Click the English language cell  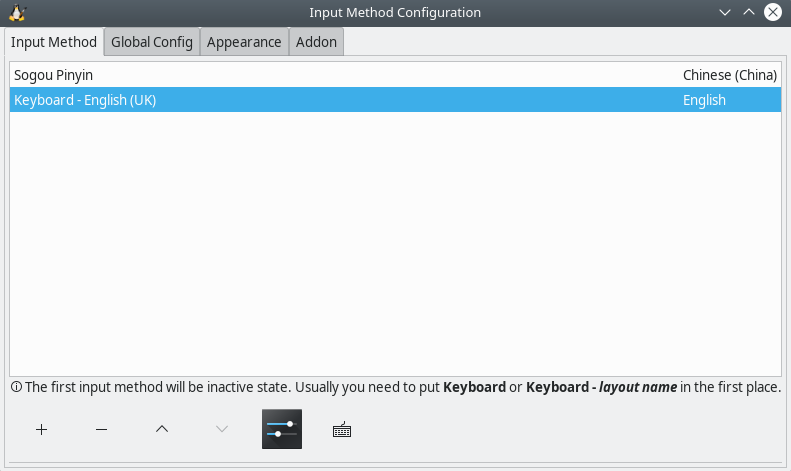click(704, 100)
